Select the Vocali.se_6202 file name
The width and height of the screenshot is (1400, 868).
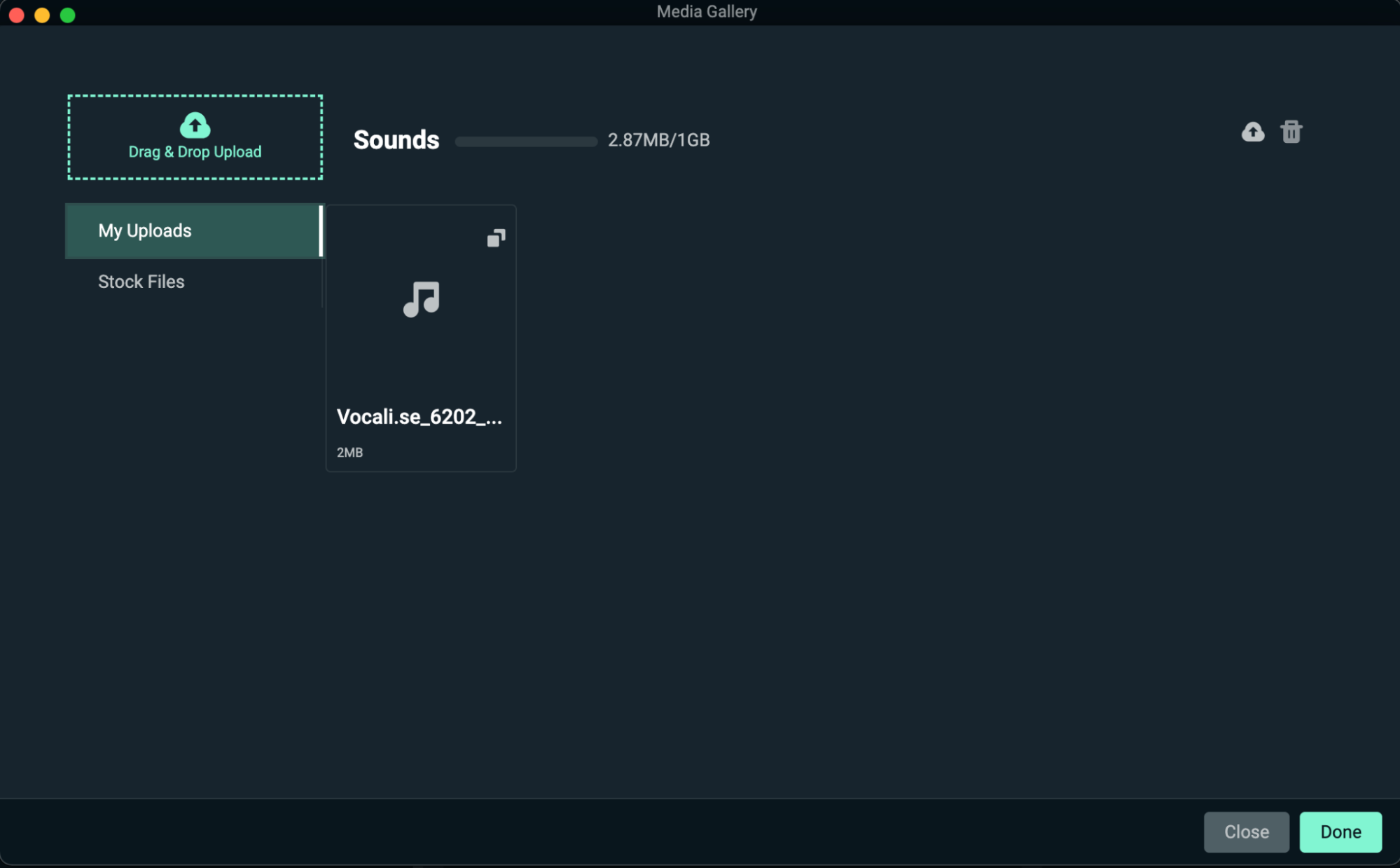pyautogui.click(x=419, y=417)
